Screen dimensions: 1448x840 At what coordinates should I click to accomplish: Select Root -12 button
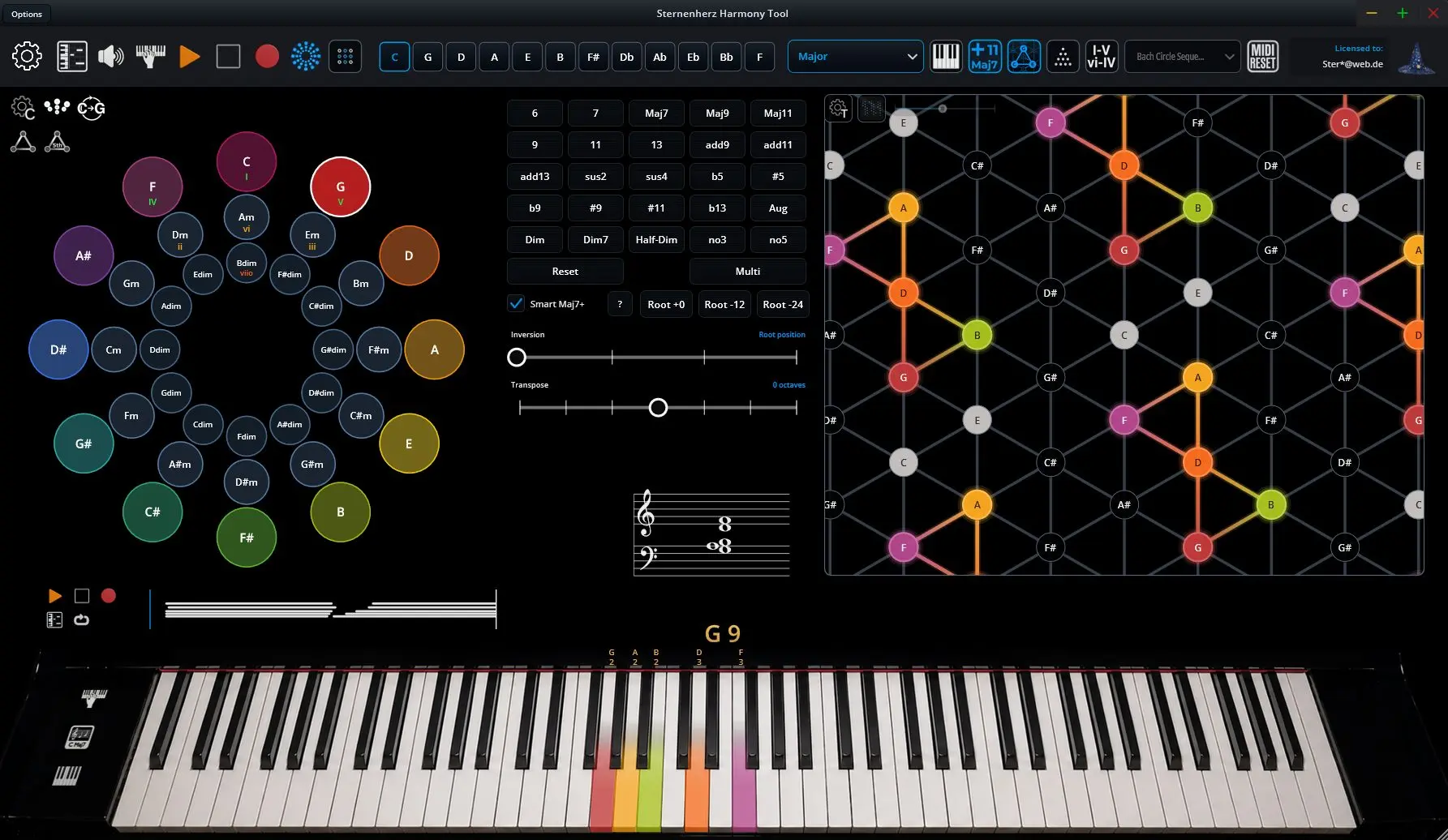click(x=724, y=304)
